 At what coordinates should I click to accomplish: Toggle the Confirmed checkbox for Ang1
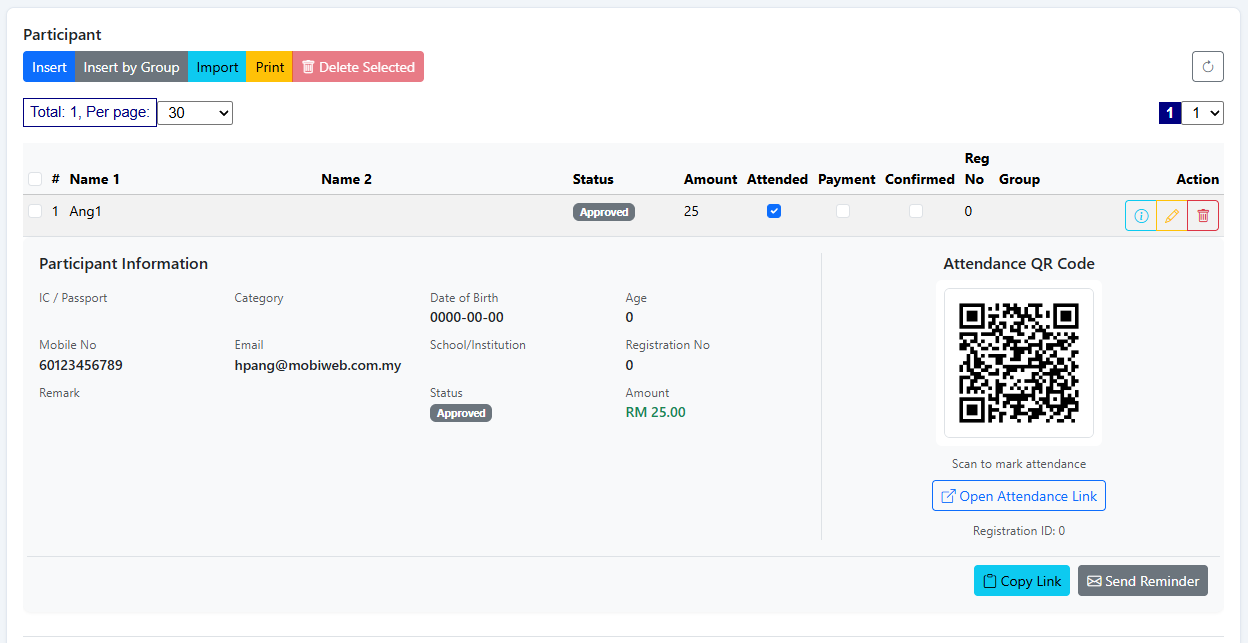(916, 211)
